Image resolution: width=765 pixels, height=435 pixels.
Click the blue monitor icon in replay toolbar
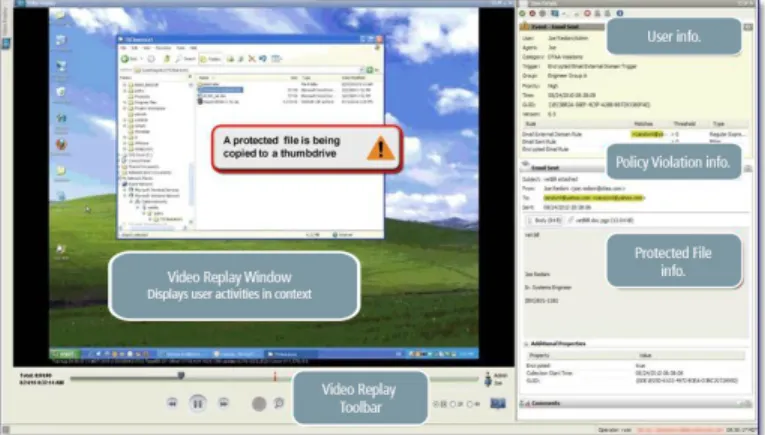498,403
